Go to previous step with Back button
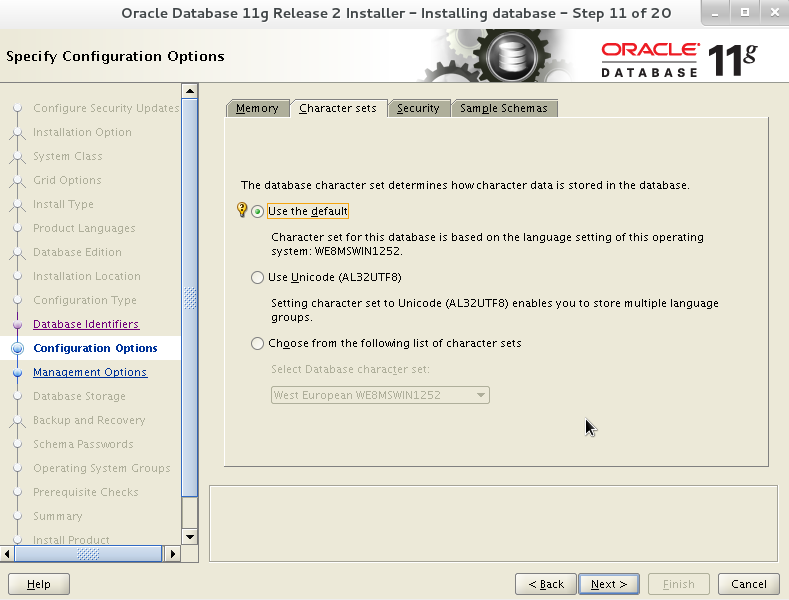The image size is (789, 600). [546, 584]
